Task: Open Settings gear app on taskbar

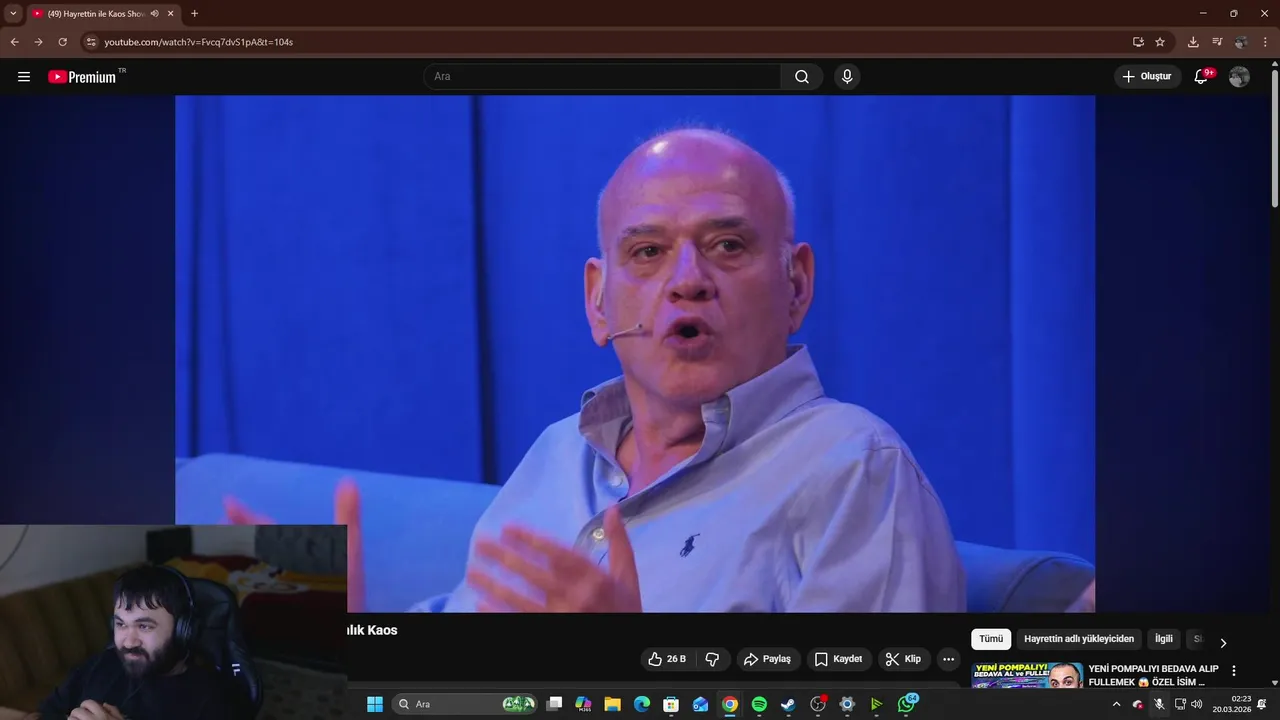Action: coord(847,704)
